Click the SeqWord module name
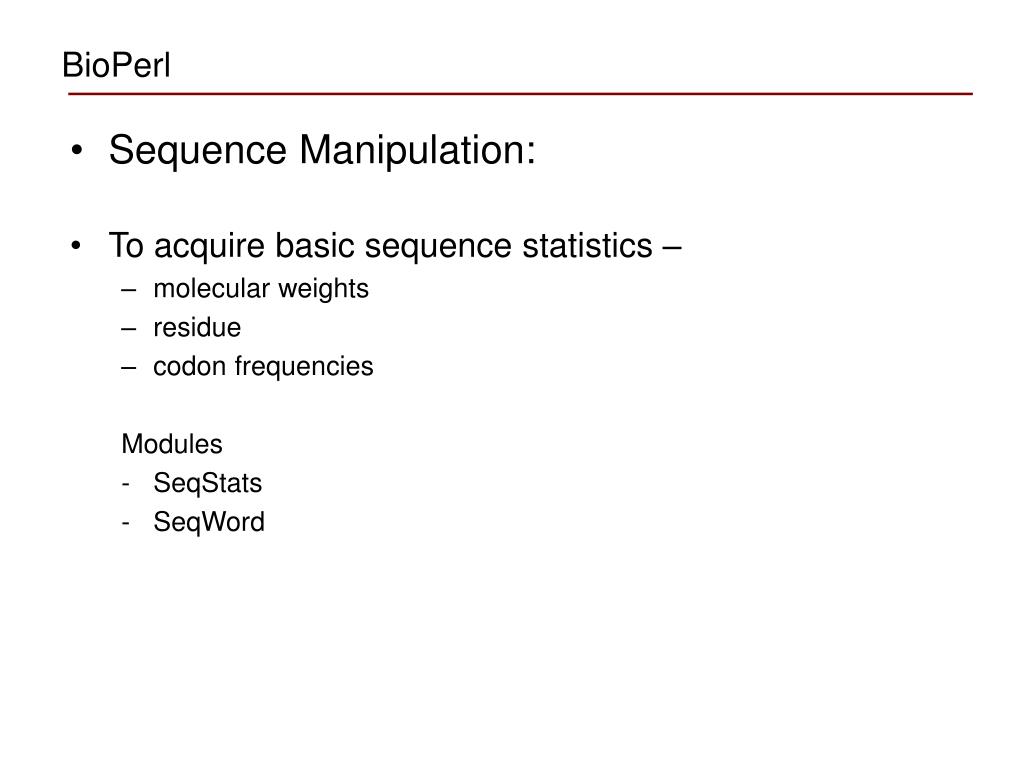The height and width of the screenshot is (768, 1024). coord(209,522)
